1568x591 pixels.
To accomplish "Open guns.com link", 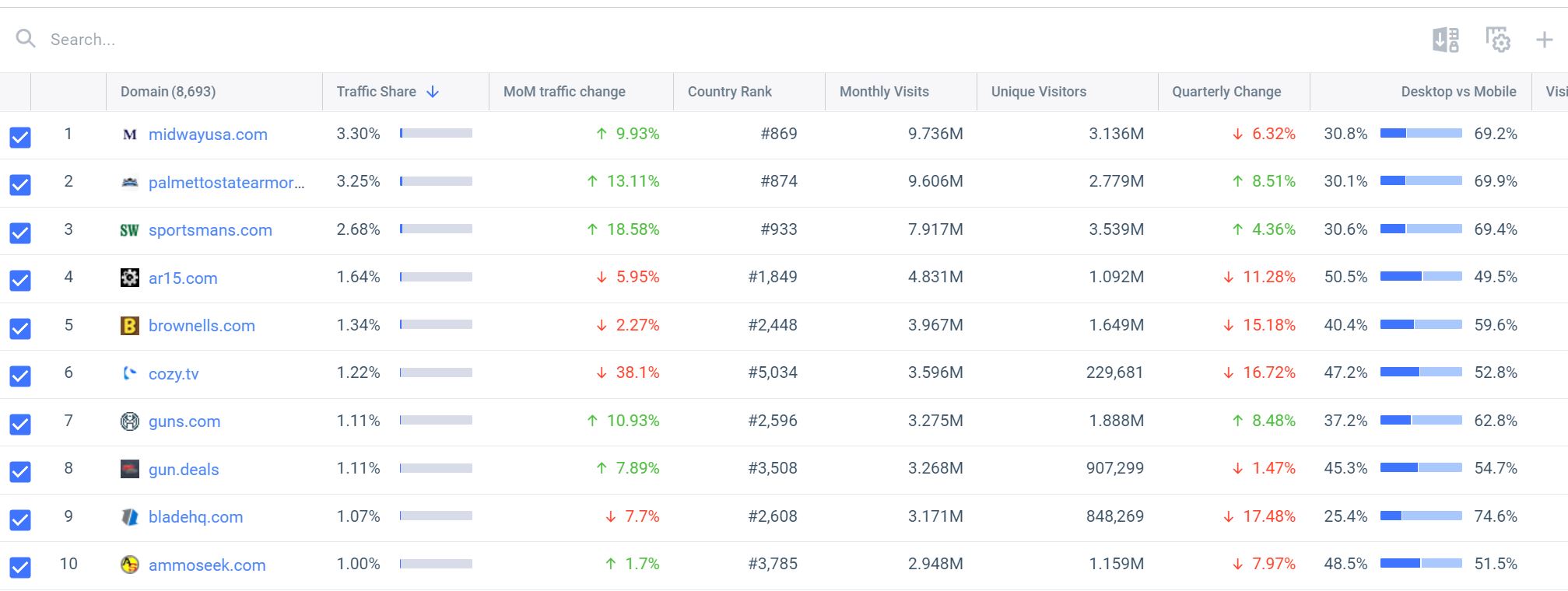I will 184,421.
